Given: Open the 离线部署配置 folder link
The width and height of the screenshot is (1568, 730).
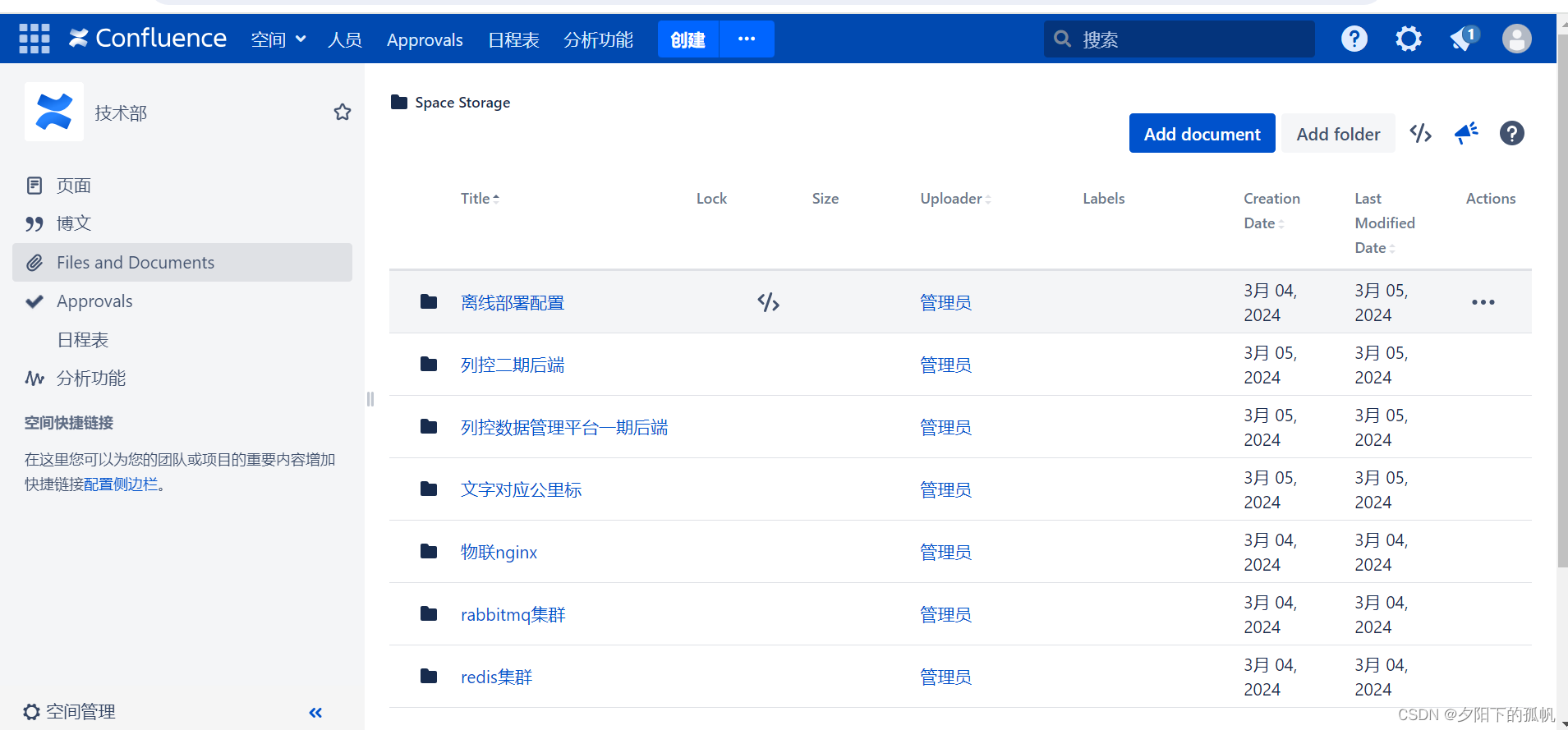Looking at the screenshot, I should click(513, 302).
